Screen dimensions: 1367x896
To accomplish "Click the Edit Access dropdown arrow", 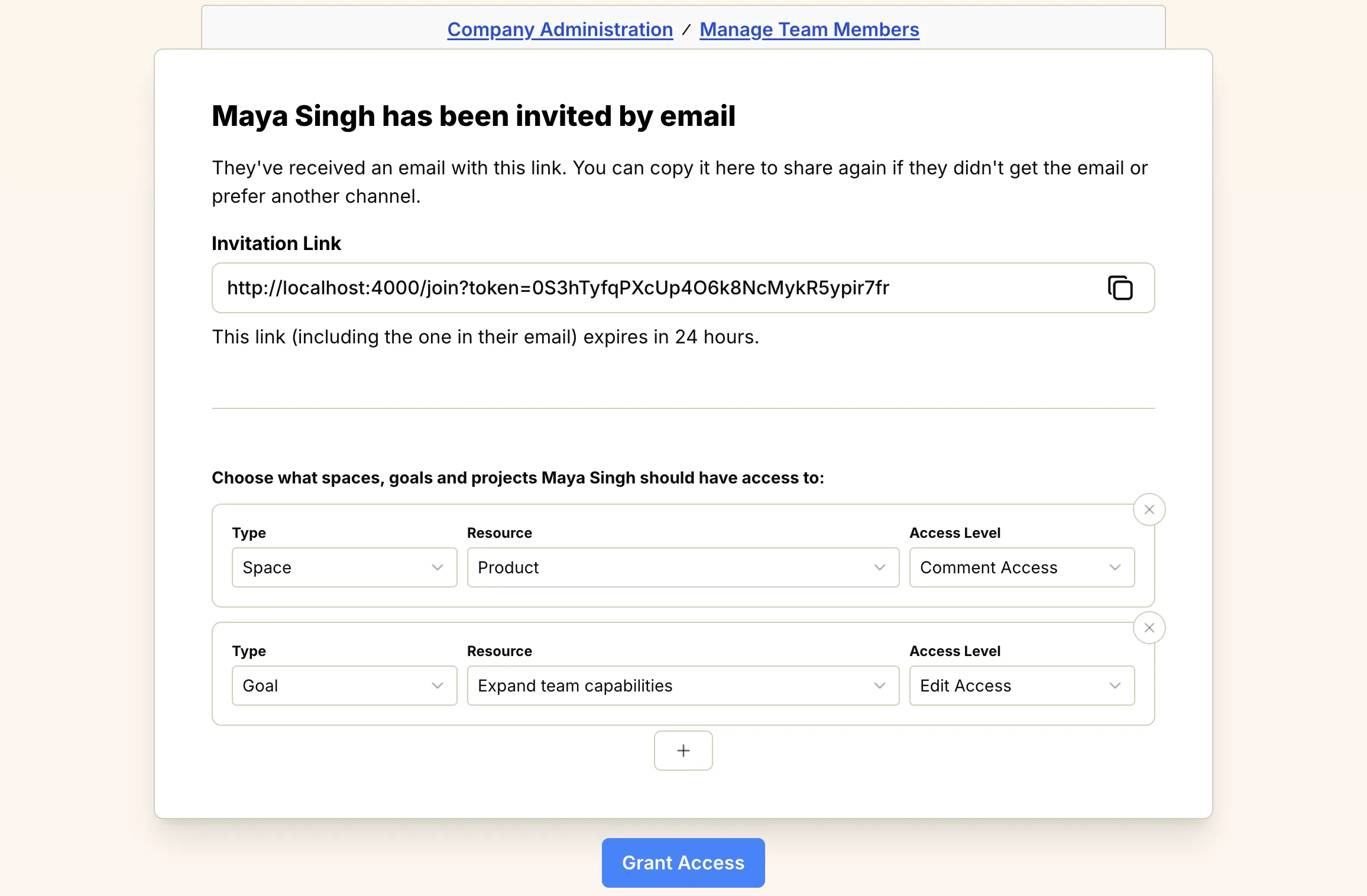I will pyautogui.click(x=1115, y=686).
